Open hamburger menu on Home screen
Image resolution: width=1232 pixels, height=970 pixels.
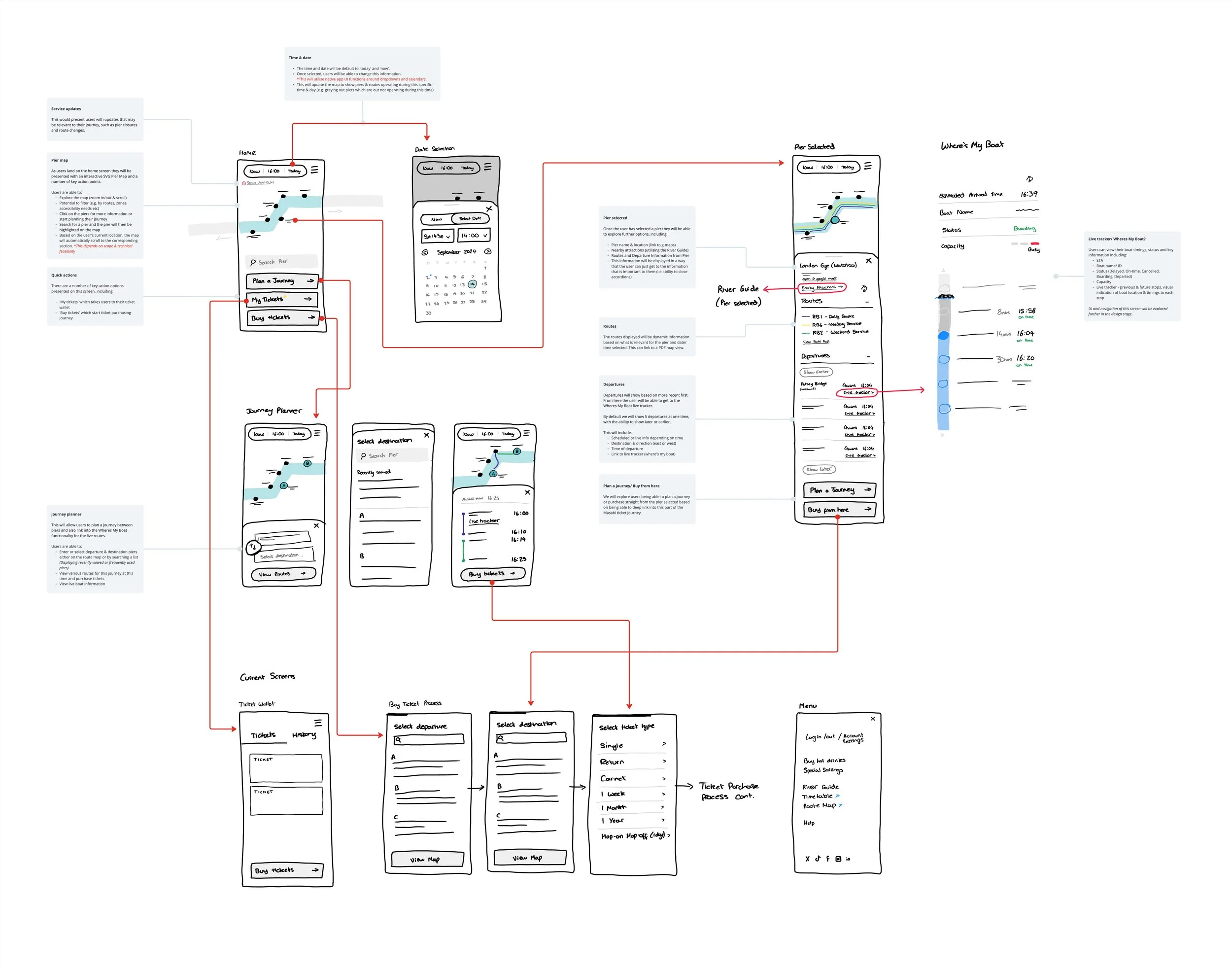tap(314, 170)
